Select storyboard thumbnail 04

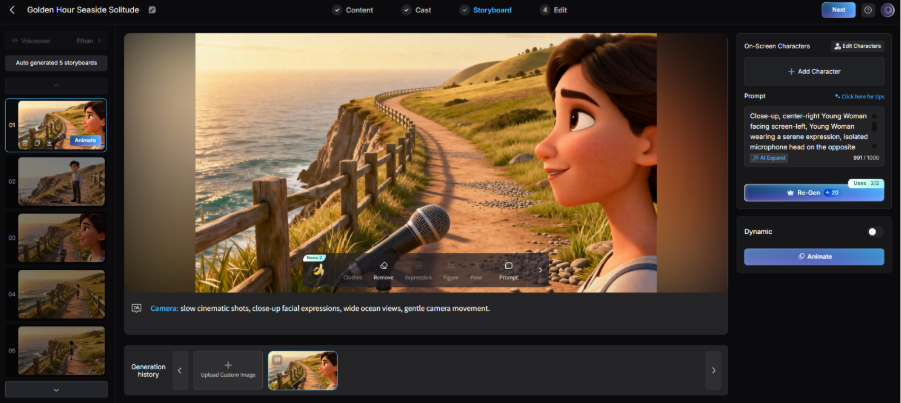tap(61, 294)
